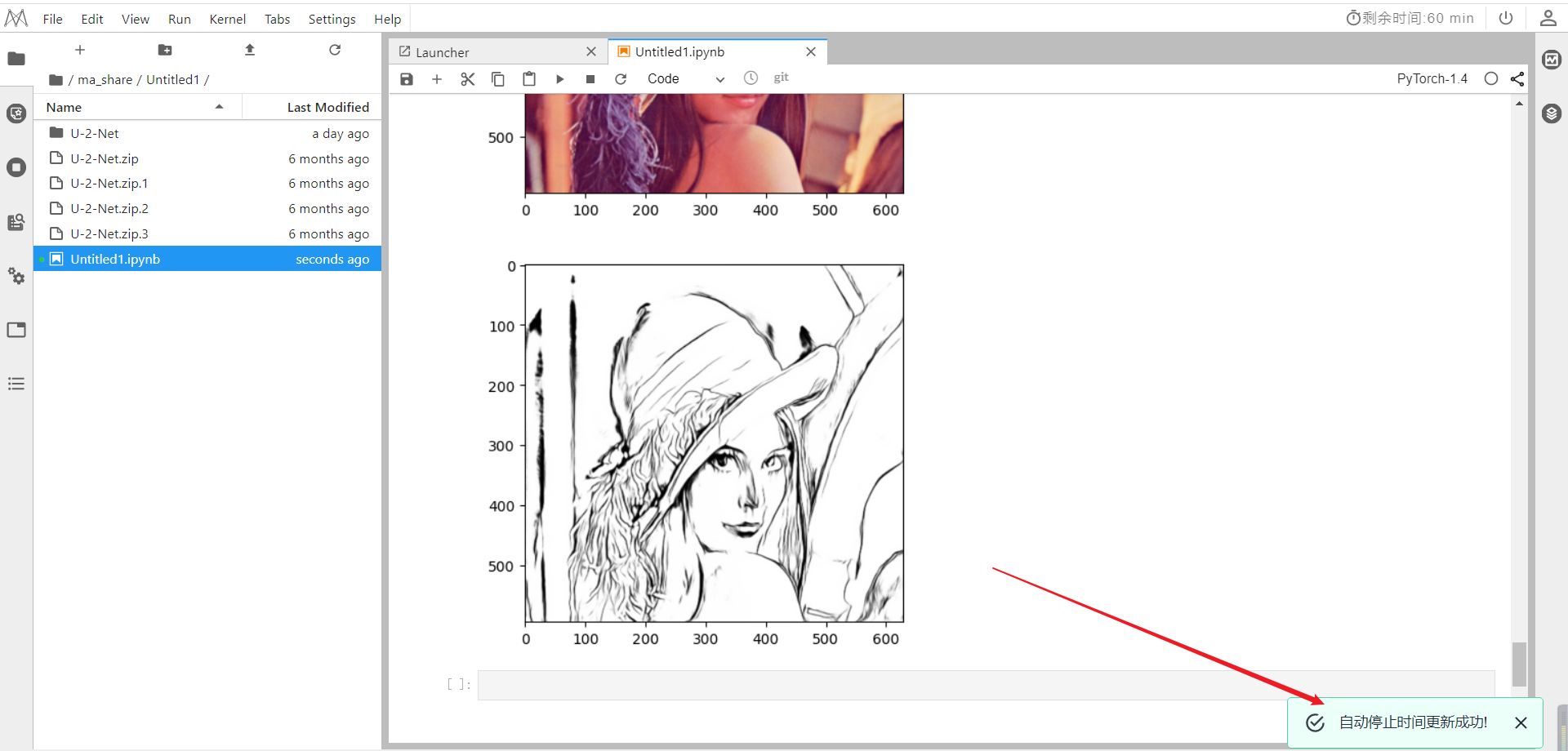Save the notebook
Viewport: 1568px width, 751px height.
407,79
